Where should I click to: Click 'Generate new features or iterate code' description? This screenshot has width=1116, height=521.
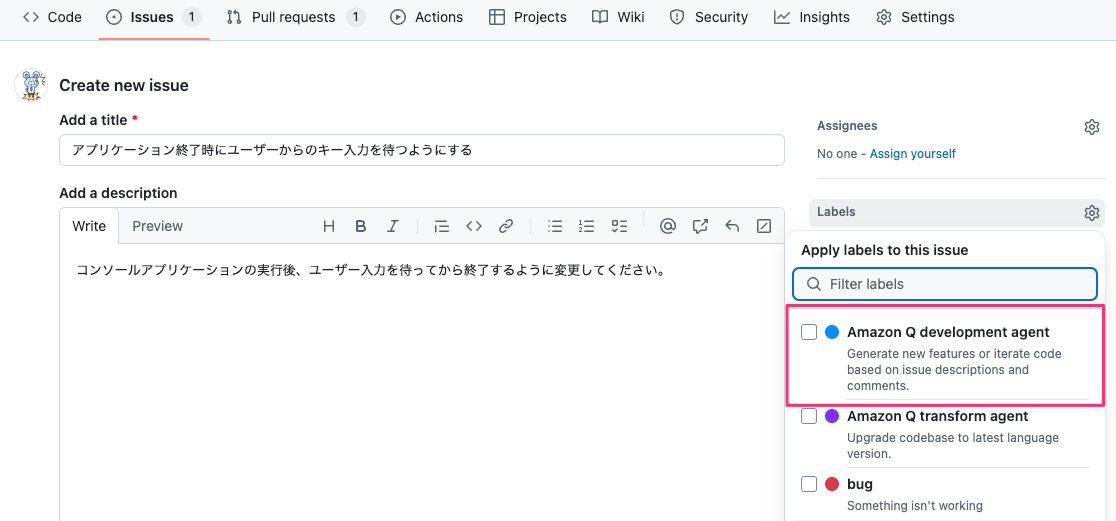tap(954, 370)
